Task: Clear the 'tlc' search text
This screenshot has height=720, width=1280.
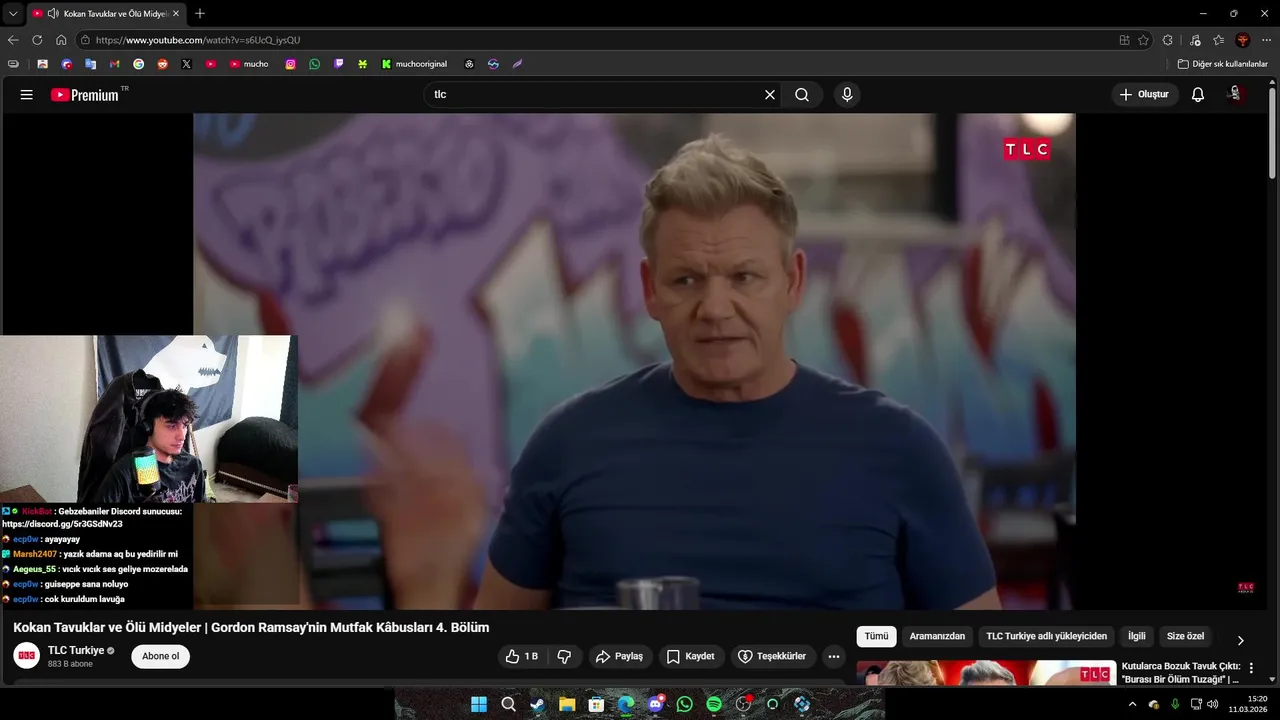Action: coord(770,95)
